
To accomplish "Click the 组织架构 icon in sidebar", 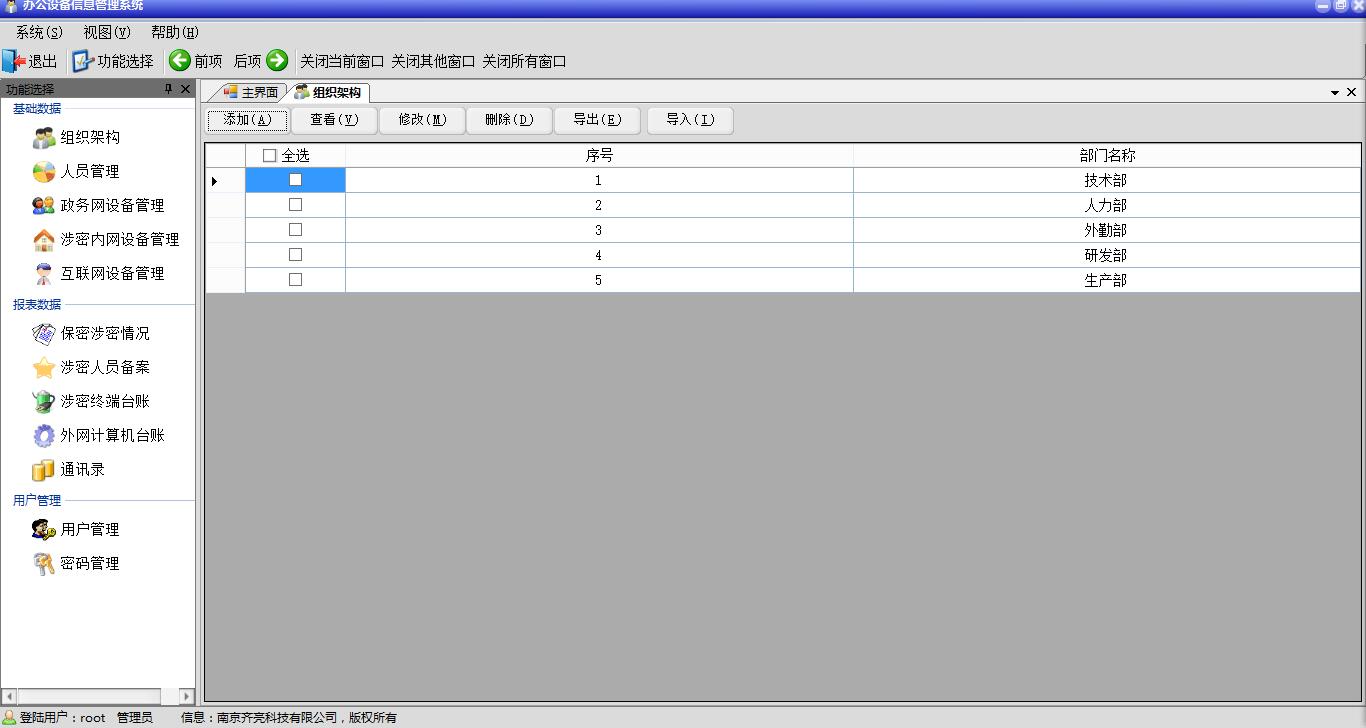I will [44, 138].
